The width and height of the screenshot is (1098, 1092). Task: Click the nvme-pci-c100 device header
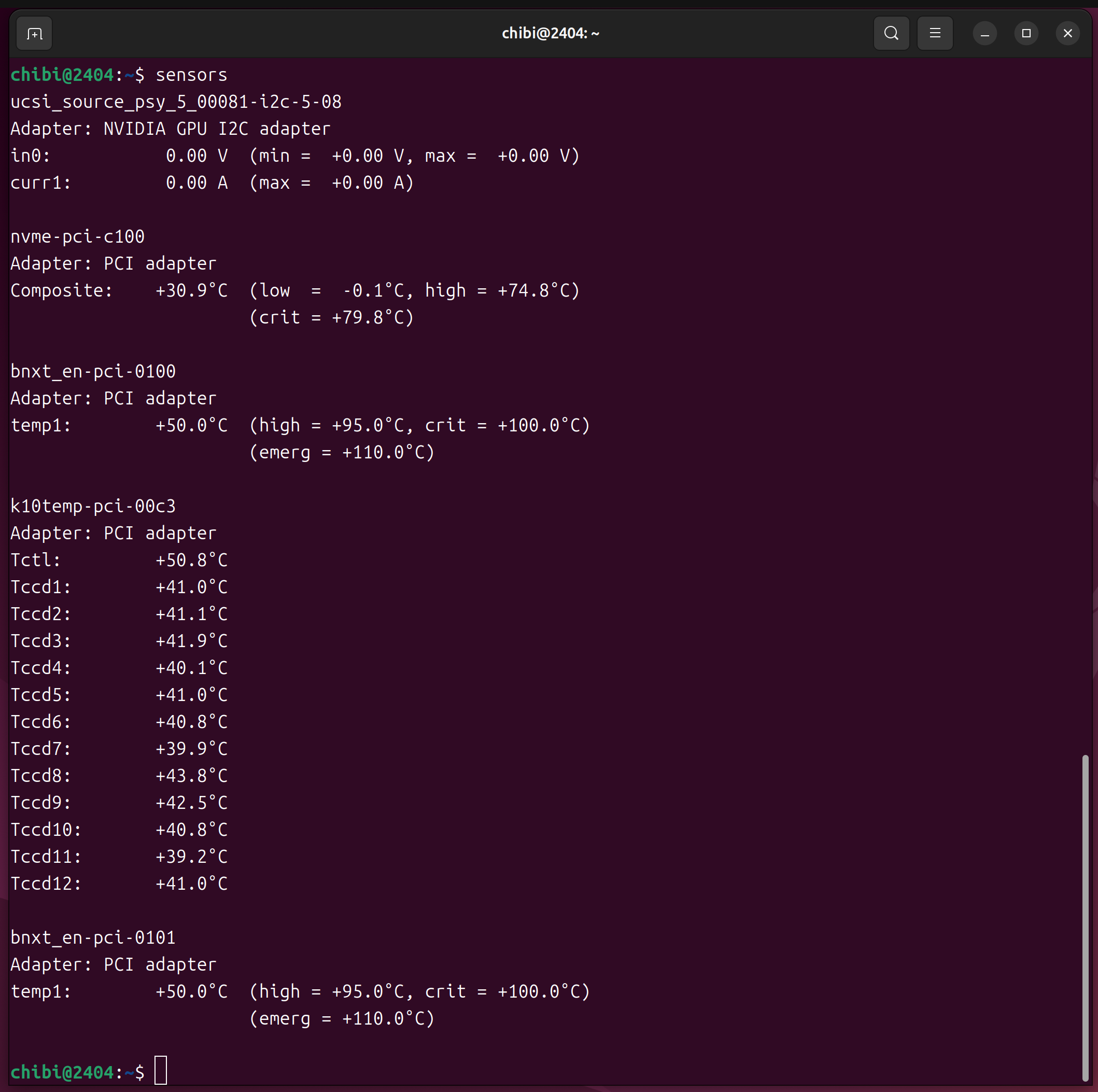pyautogui.click(x=78, y=236)
